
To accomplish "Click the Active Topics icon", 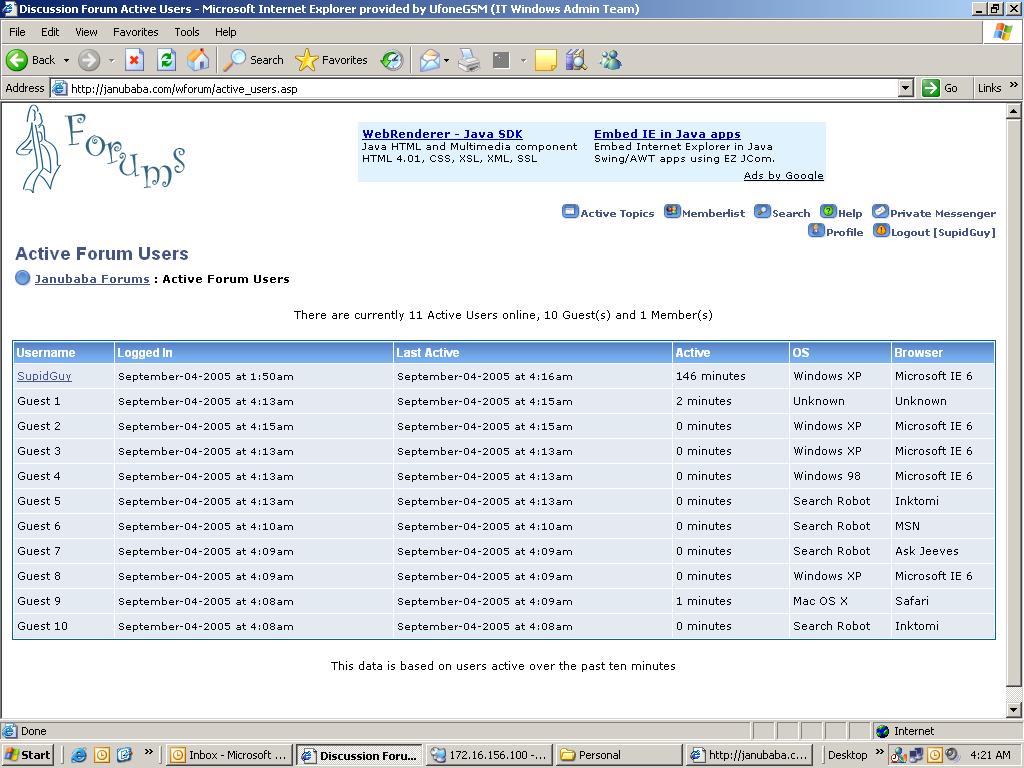I will click(x=570, y=212).
